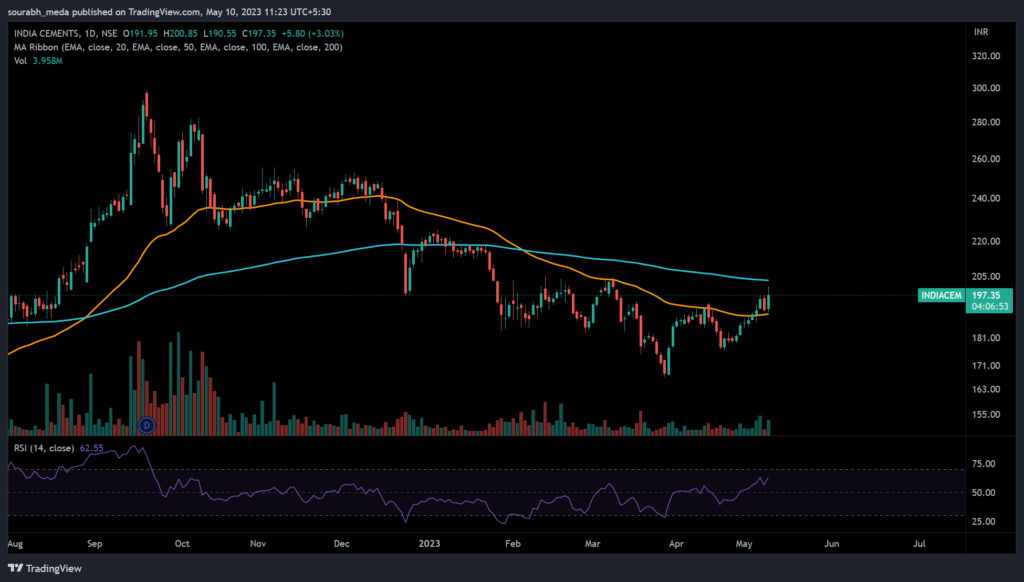Click the 220.00 price axis label
1024x582 pixels.
coord(985,242)
